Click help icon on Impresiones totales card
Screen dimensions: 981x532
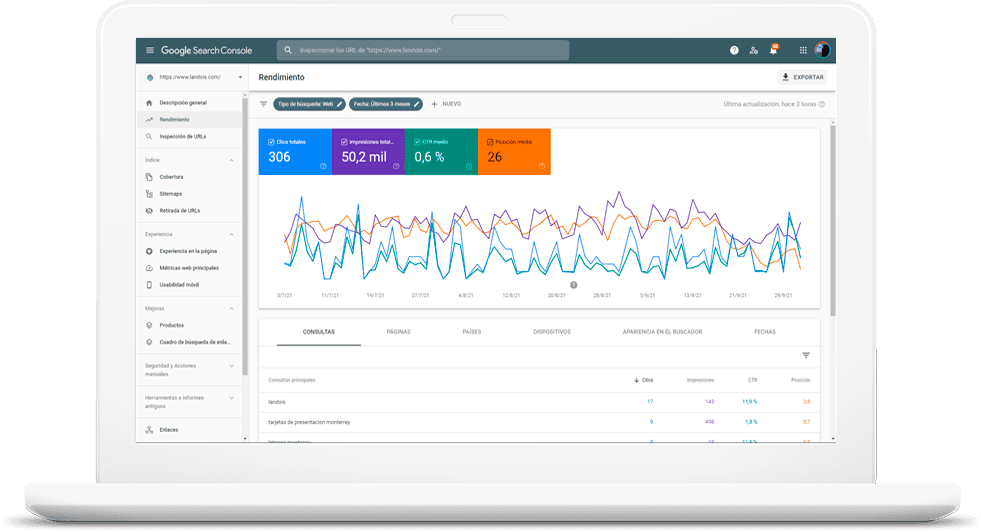point(396,166)
